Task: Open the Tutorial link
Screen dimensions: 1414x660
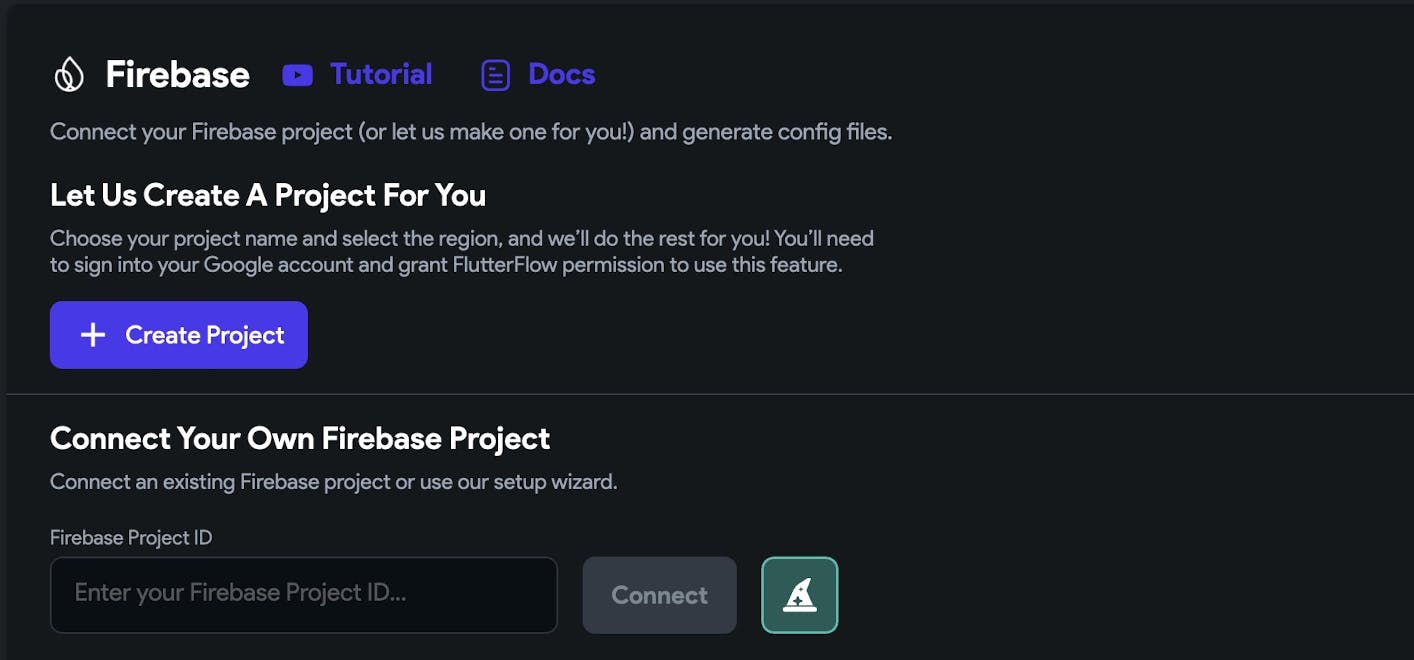Action: point(381,75)
